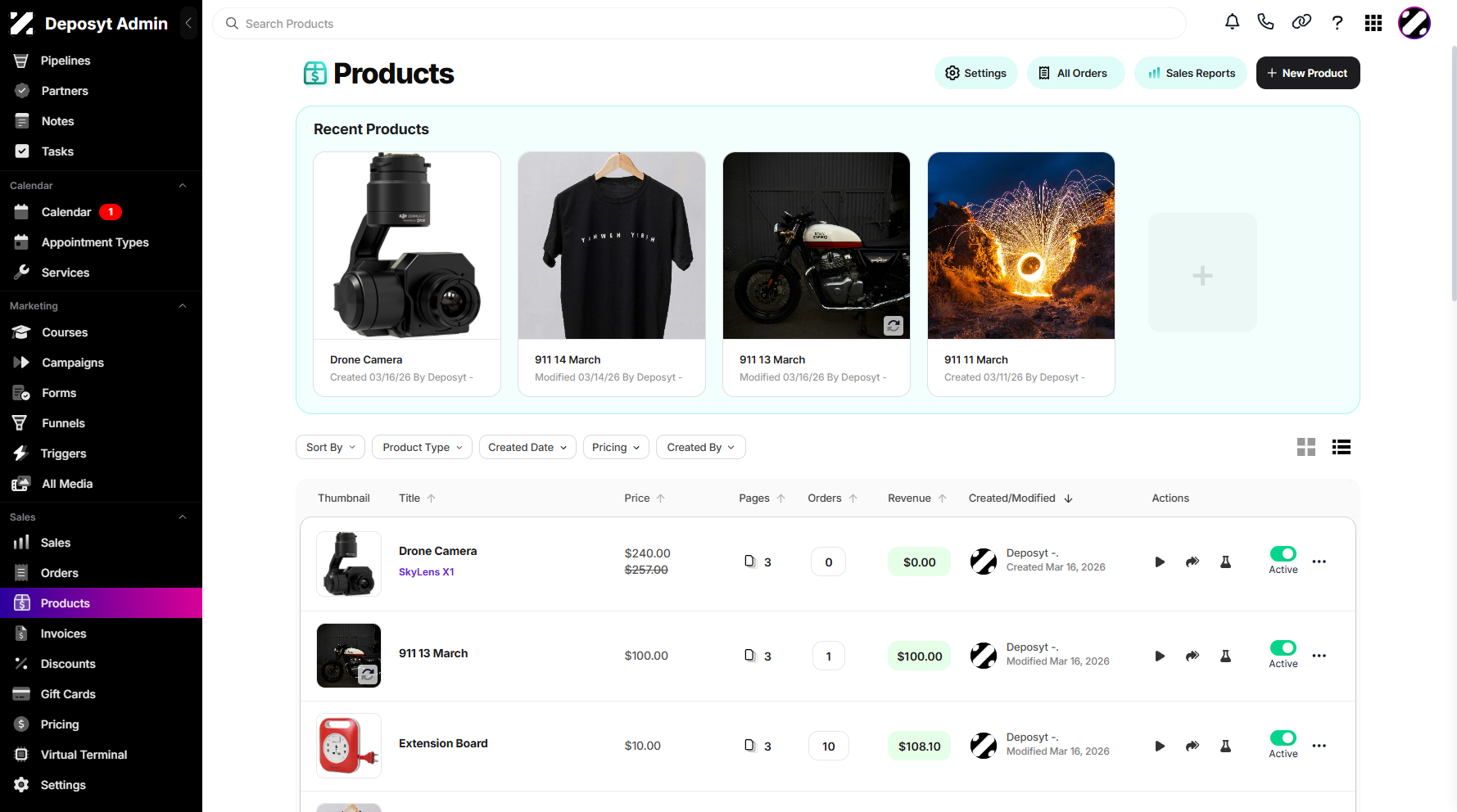Click the share icon for Extension Board
The height and width of the screenshot is (812, 1457).
click(x=1192, y=746)
